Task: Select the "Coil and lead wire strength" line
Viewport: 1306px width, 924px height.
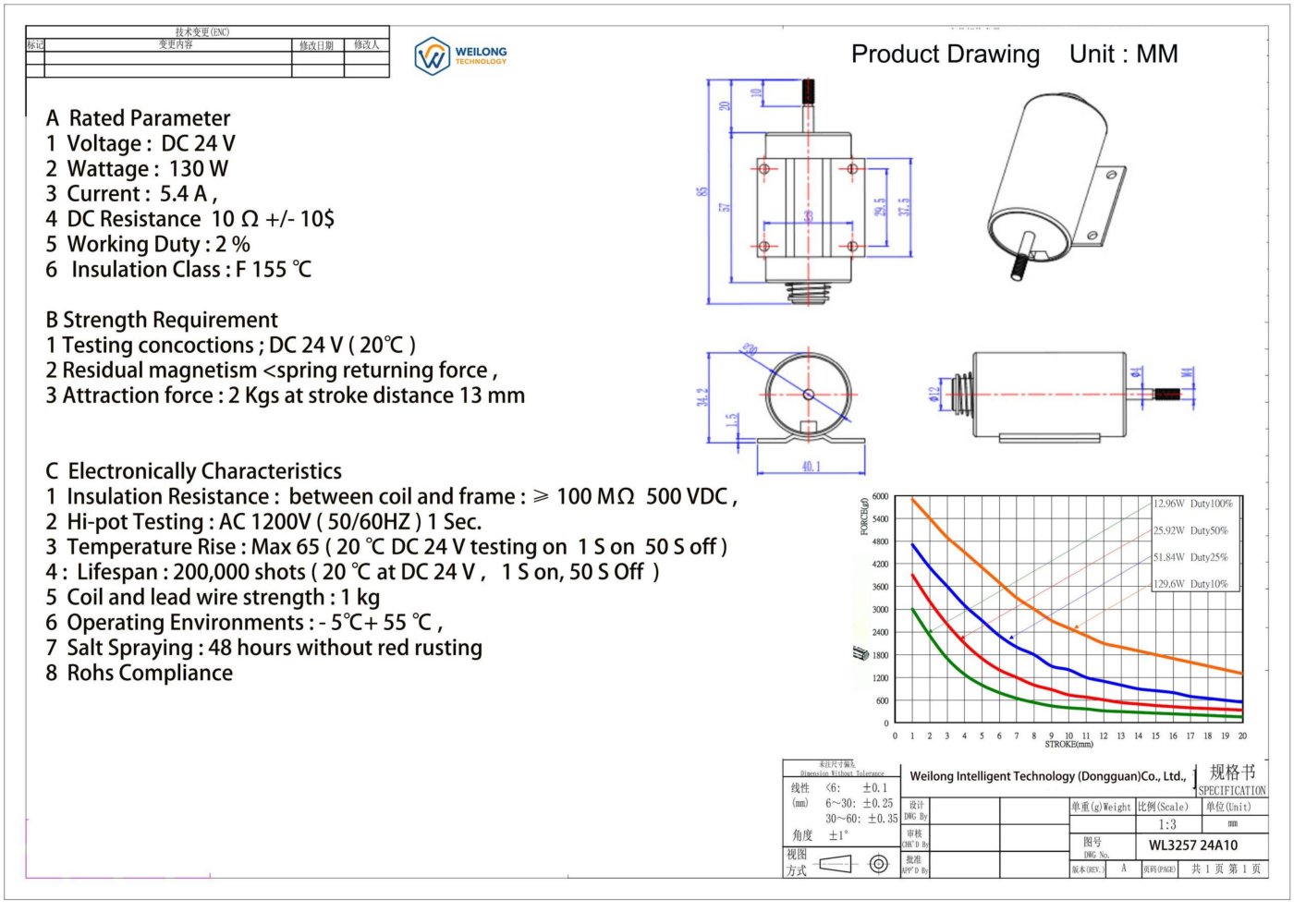Action: [213, 598]
